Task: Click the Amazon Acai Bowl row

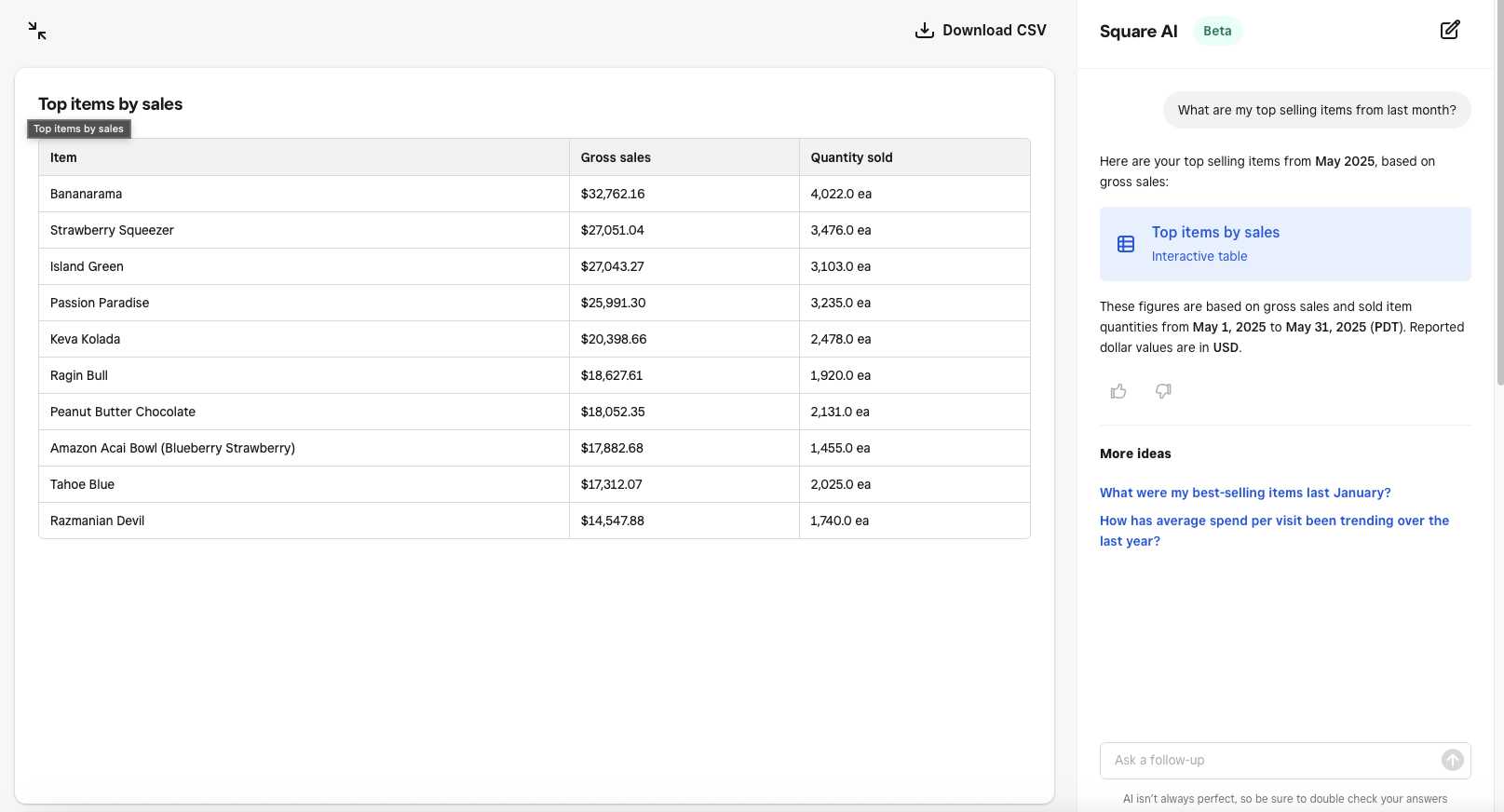Action: pos(172,448)
